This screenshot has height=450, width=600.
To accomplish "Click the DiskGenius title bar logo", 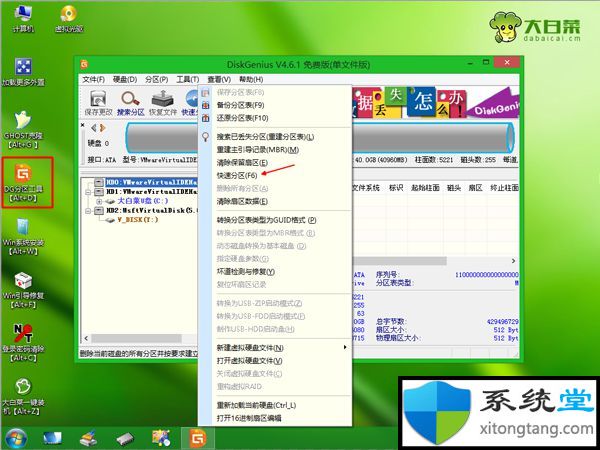I will click(x=85, y=64).
